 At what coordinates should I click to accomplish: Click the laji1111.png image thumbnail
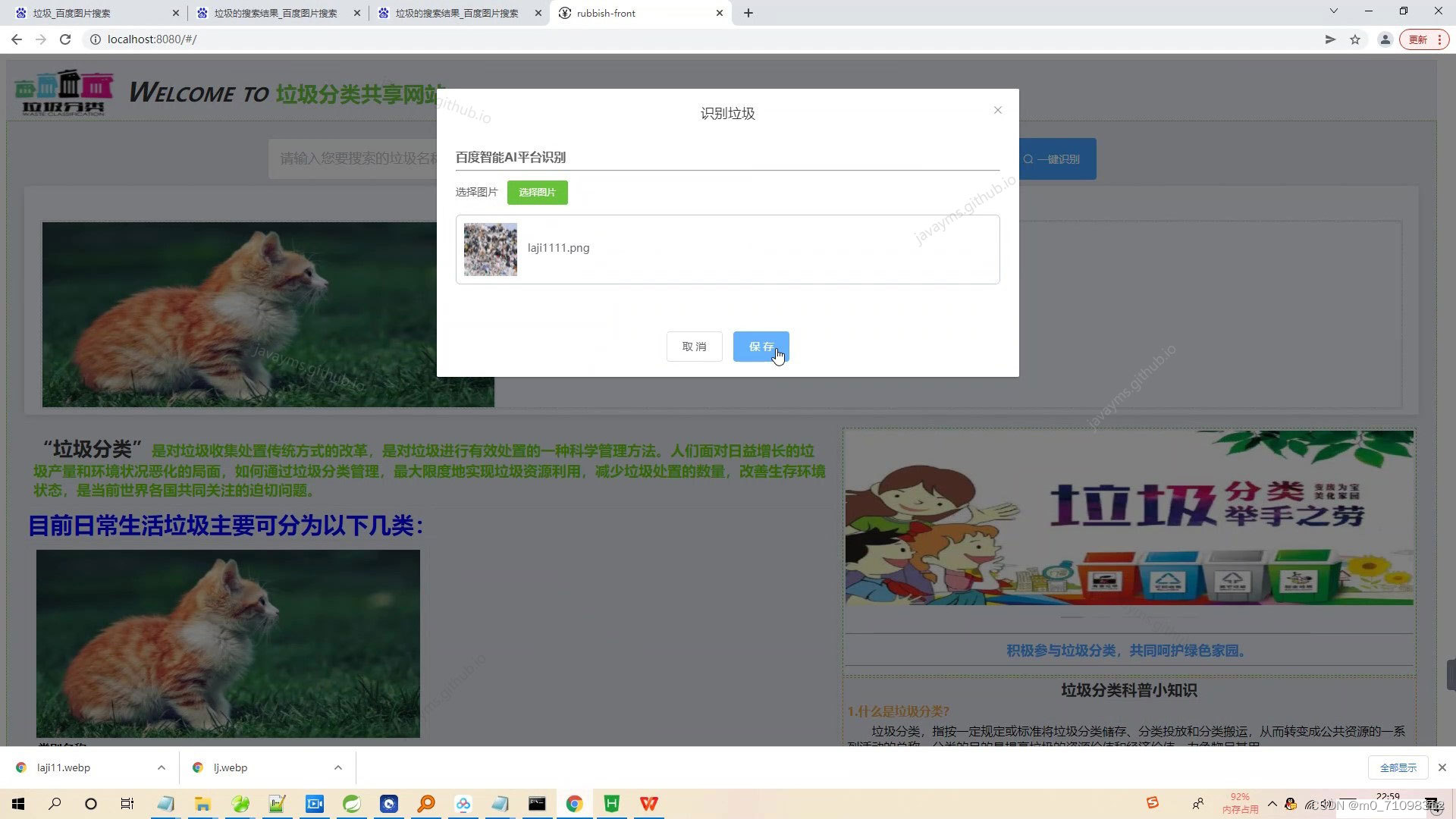pyautogui.click(x=491, y=249)
